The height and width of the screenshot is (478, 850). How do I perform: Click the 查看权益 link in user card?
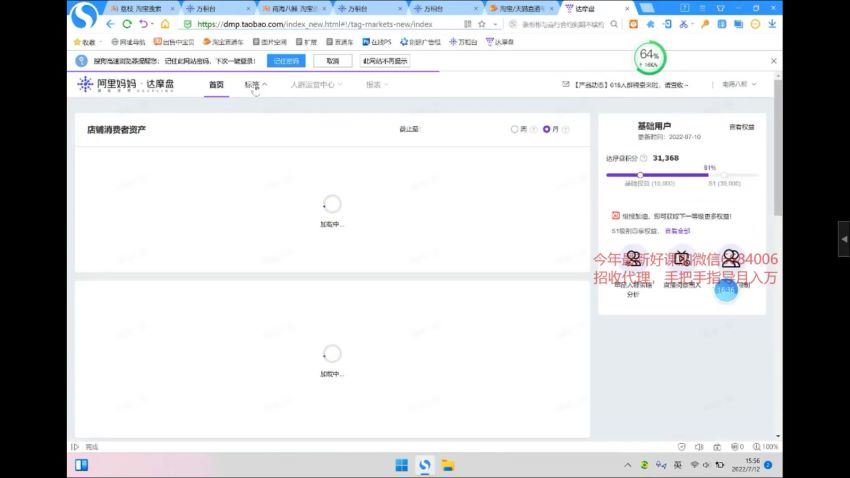point(742,127)
